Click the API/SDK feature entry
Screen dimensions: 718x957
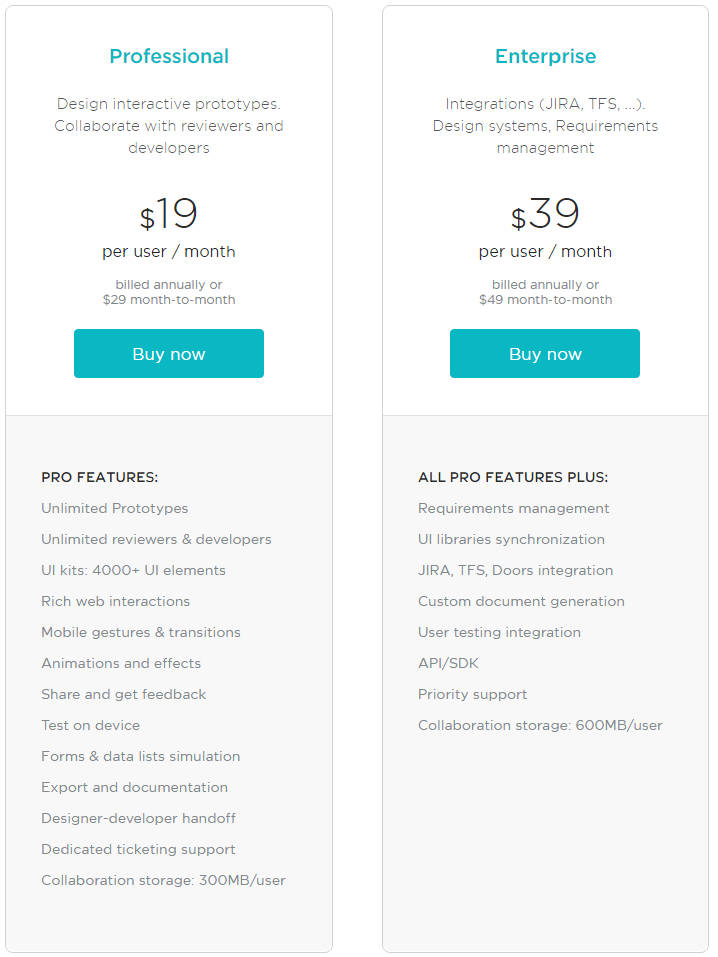pos(447,663)
